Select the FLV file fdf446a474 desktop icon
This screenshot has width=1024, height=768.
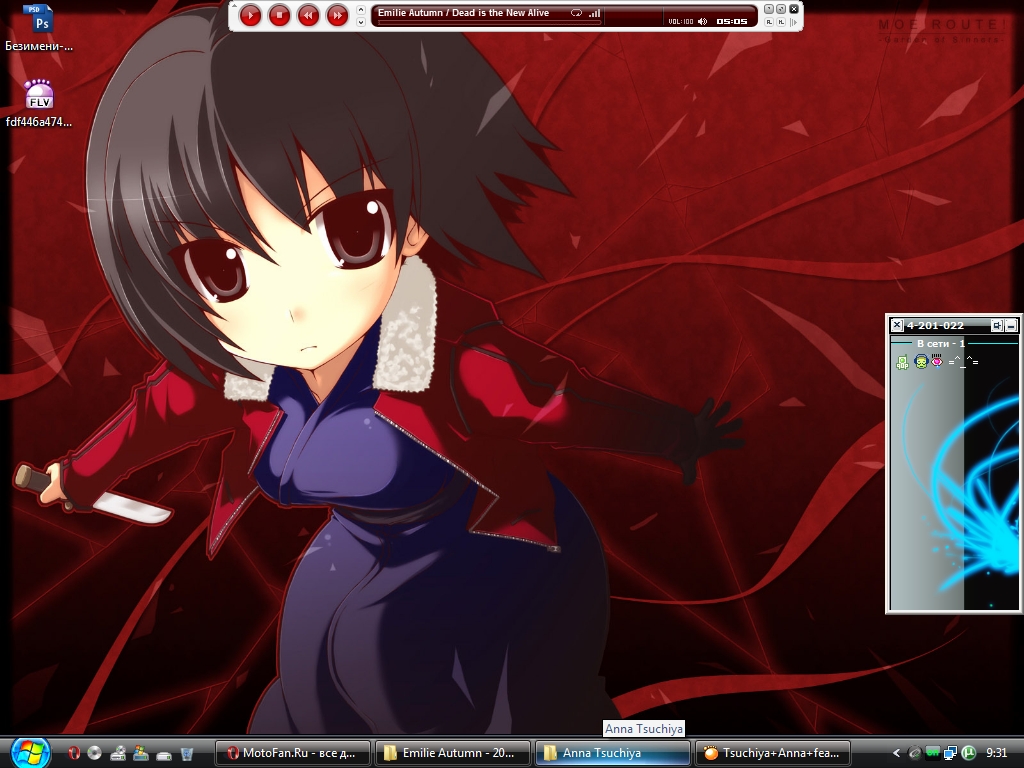39,103
